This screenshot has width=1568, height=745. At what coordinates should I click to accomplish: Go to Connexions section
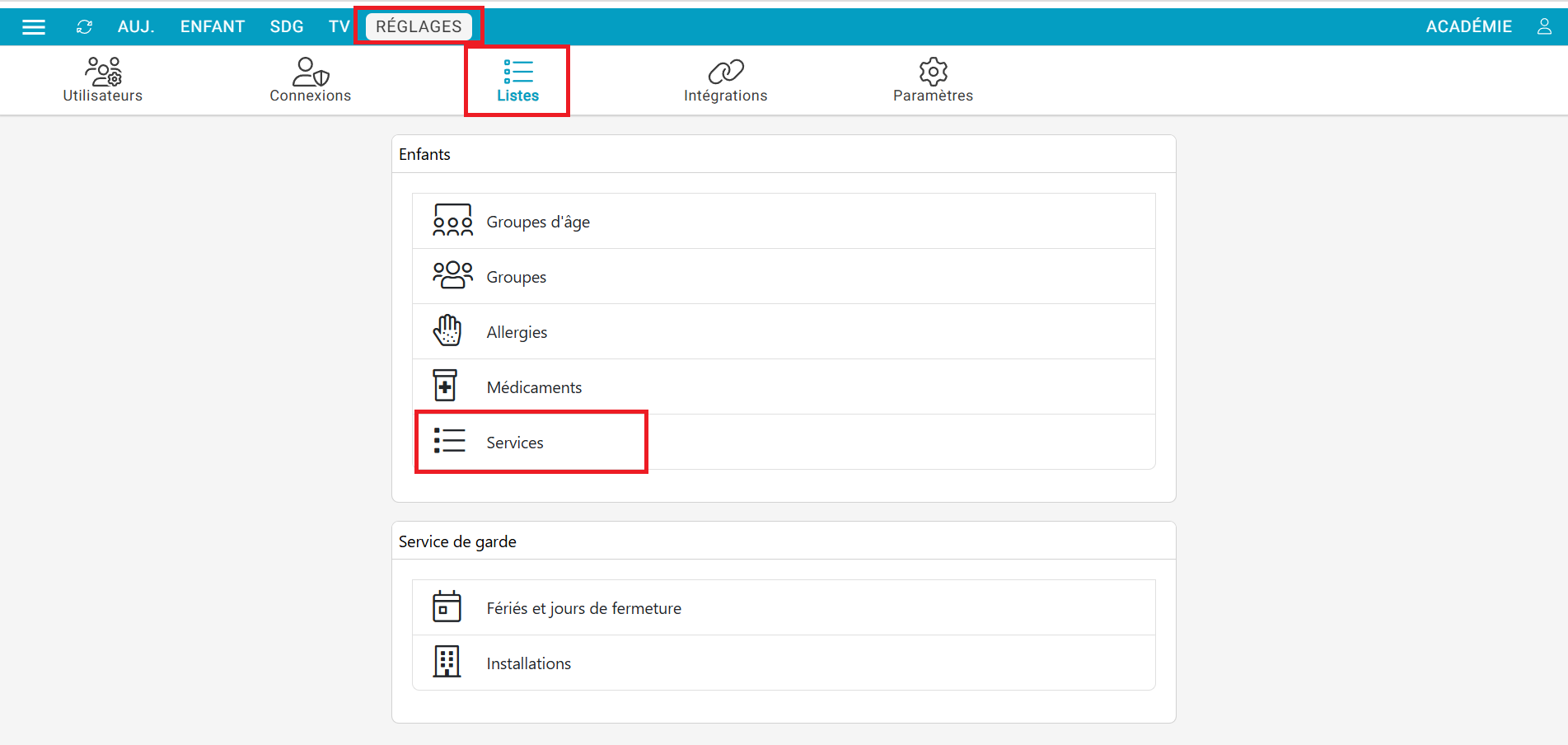310,80
